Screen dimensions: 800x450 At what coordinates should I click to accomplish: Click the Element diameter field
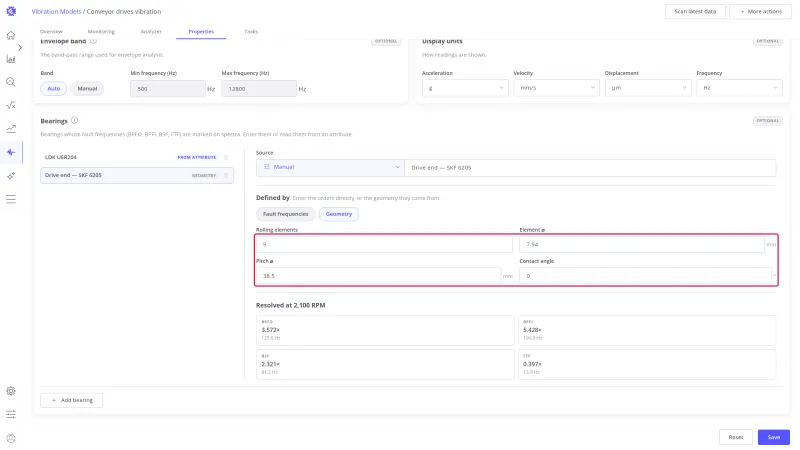point(642,244)
